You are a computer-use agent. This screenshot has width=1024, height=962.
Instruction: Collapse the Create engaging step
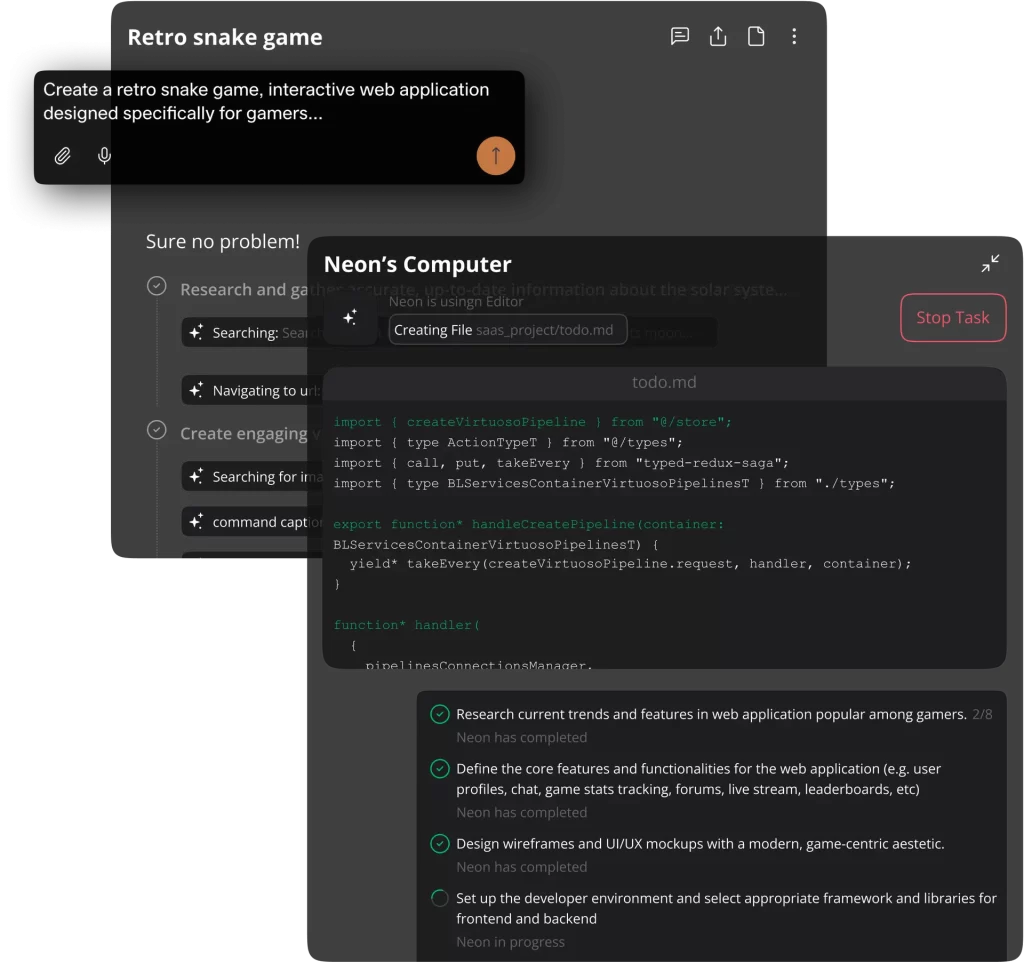coord(157,431)
